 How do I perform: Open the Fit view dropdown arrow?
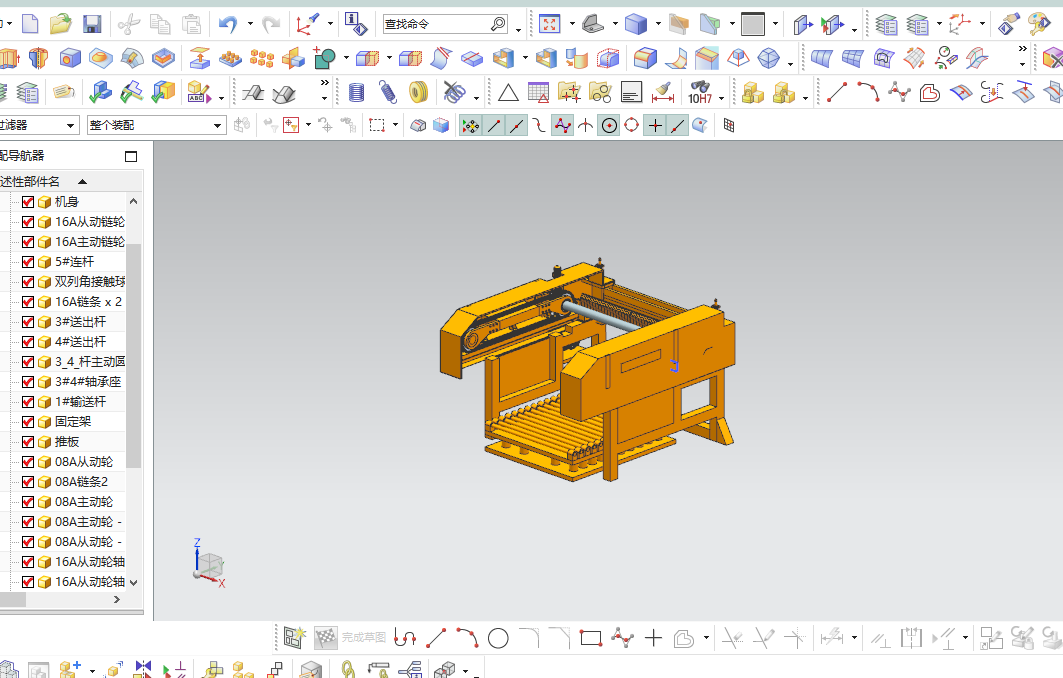point(572,24)
